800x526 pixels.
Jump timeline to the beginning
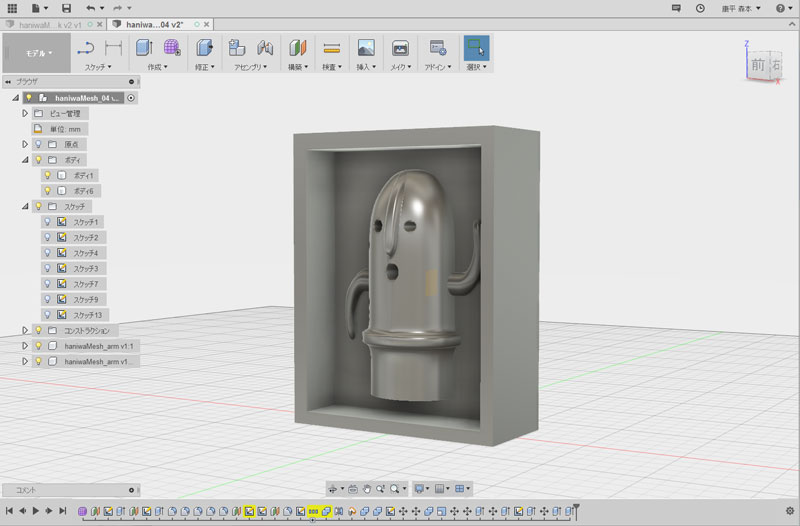(x=9, y=511)
